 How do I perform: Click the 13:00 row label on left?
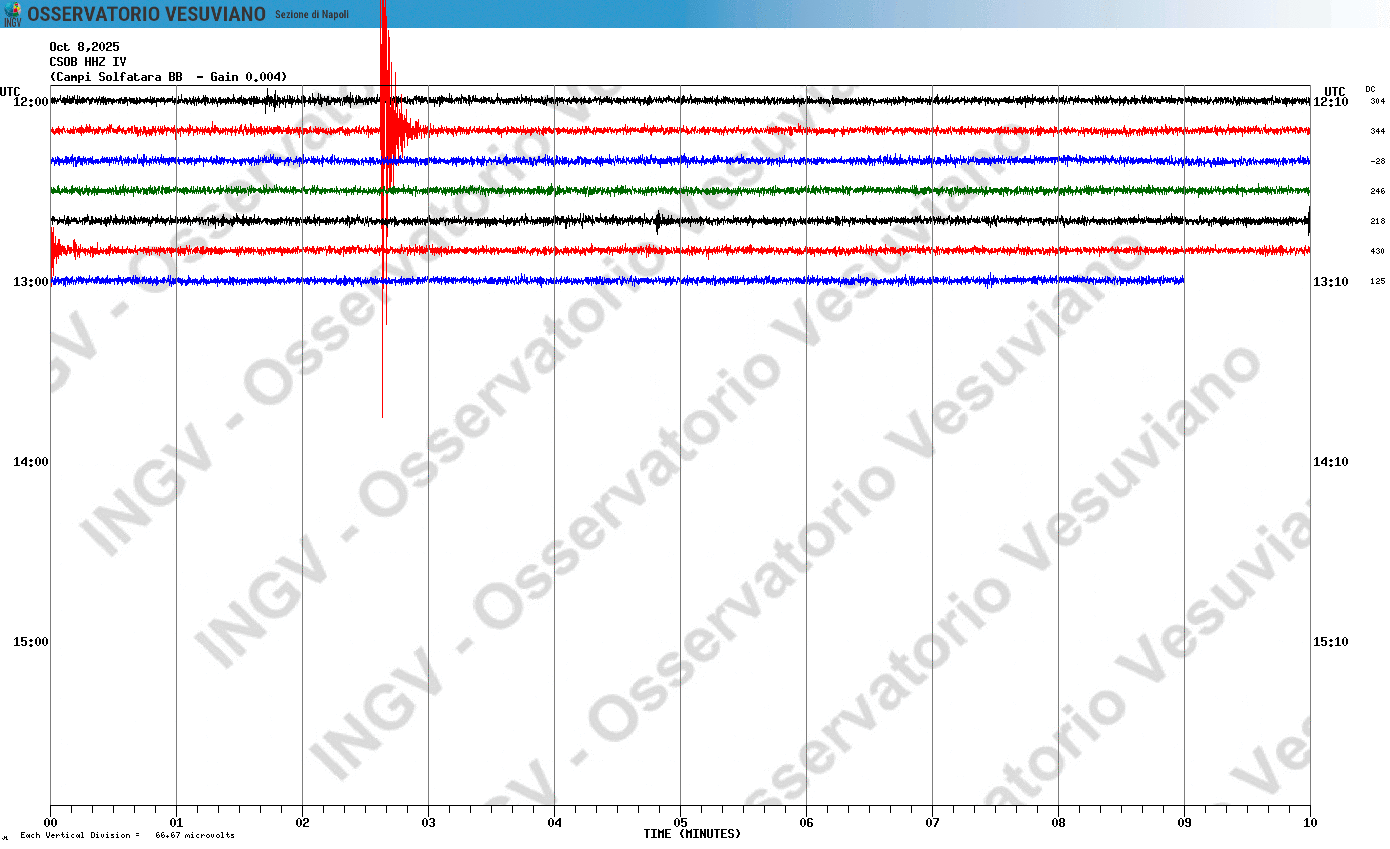pyautogui.click(x=30, y=282)
